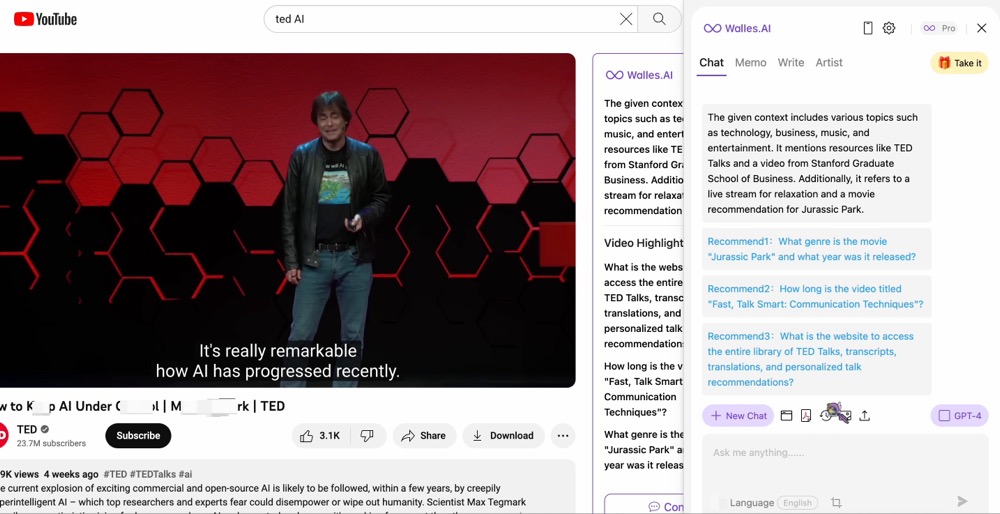Click the PDF file icon
Screen dimensions: 1000x514
[806, 416]
